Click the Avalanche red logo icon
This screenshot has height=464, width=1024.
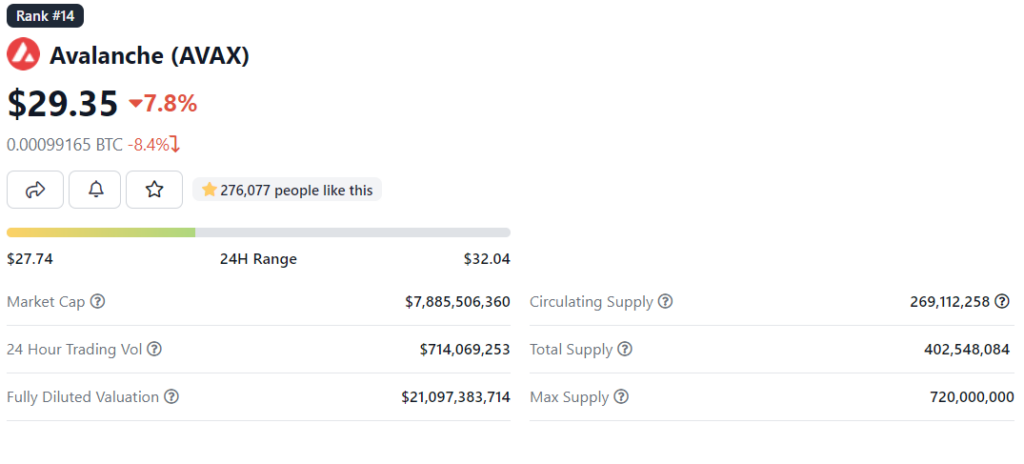24,54
